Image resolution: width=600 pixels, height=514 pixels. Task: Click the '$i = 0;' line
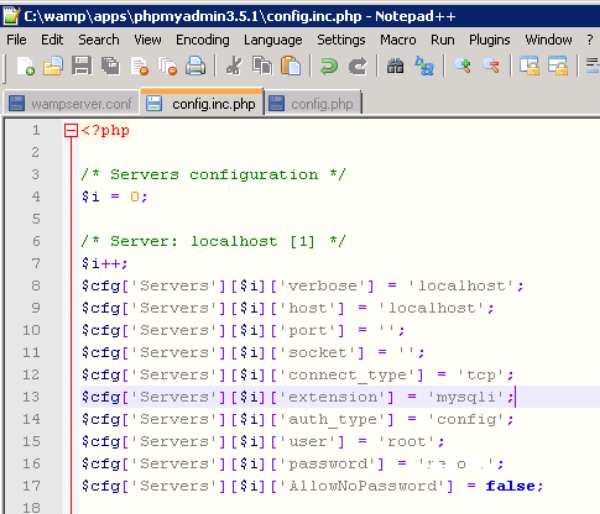tap(114, 197)
